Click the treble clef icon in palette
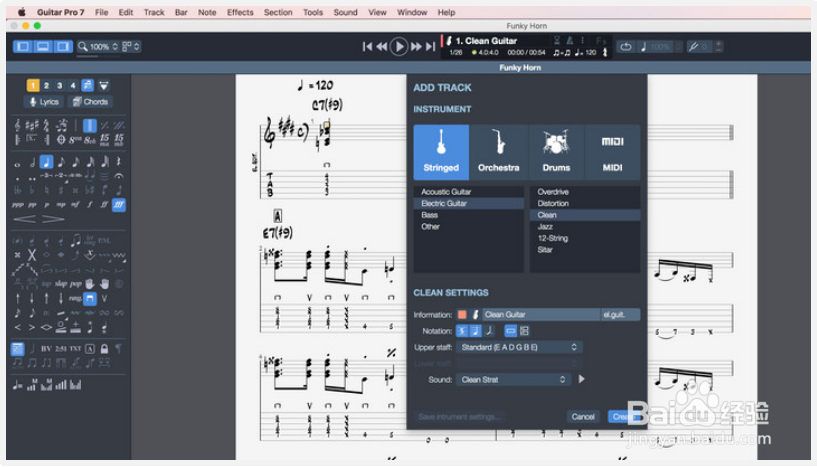Viewport: 817px width, 467px height. click(18, 125)
